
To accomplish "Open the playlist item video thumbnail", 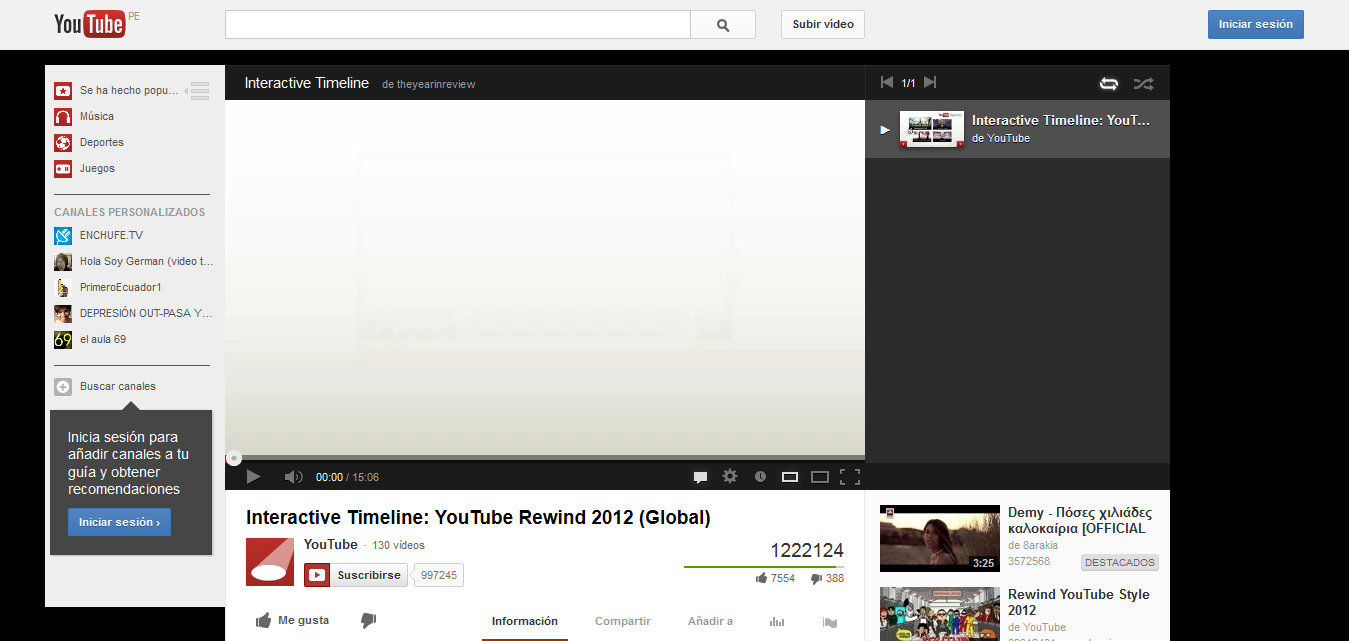I will click(932, 130).
